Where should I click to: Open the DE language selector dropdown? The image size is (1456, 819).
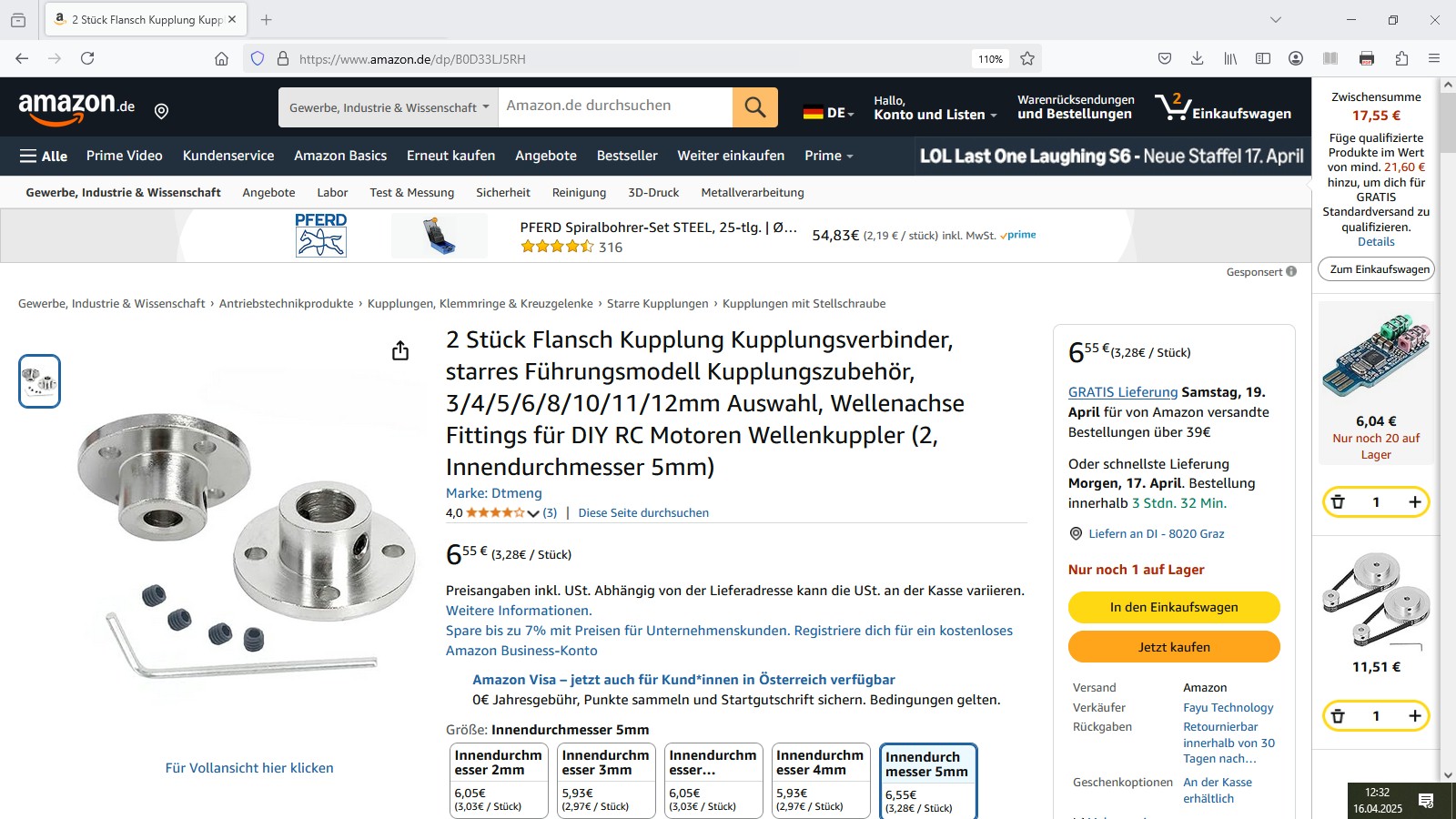pyautogui.click(x=829, y=114)
